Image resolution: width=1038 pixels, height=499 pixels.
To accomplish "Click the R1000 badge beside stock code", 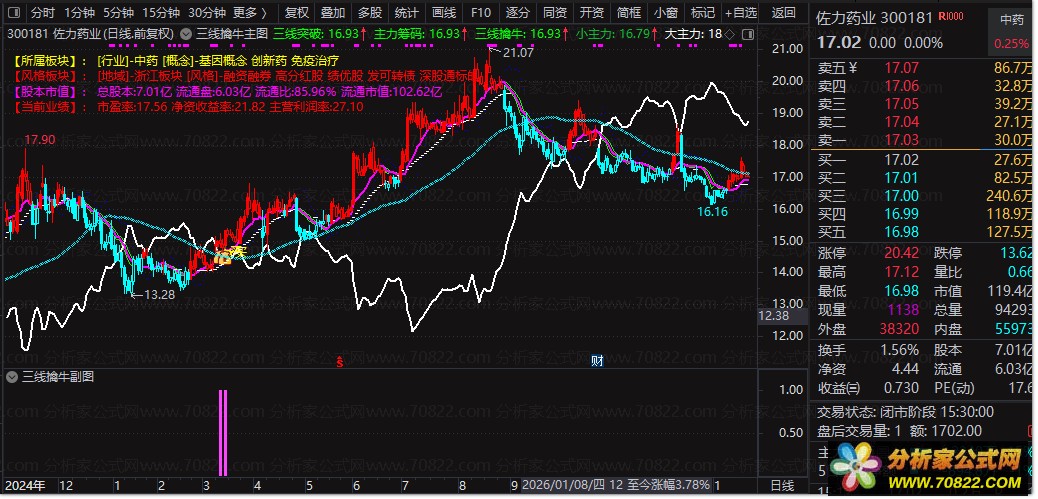I will [x=953, y=18].
